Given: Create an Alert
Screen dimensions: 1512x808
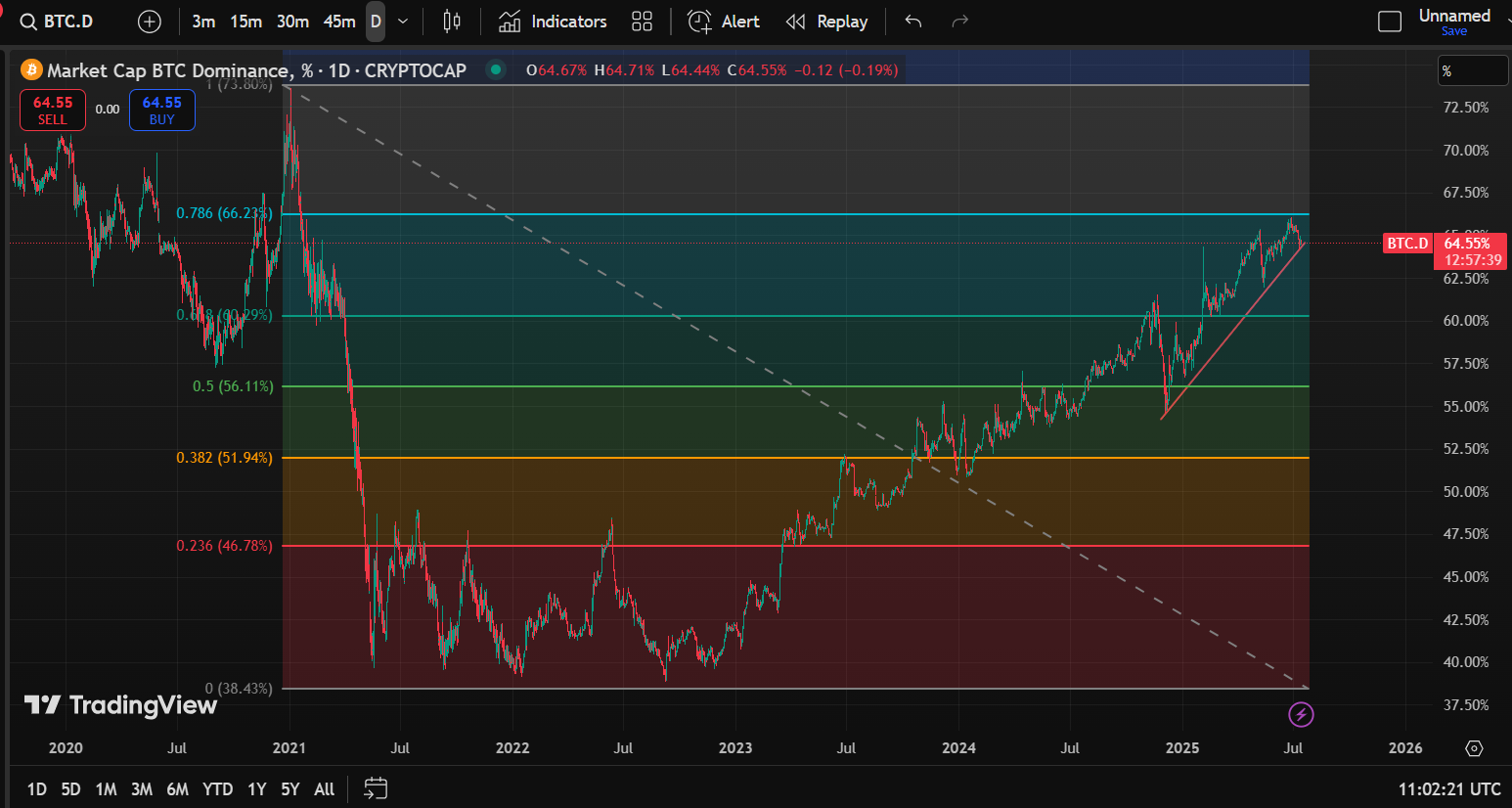Looking at the screenshot, I should pyautogui.click(x=723, y=22).
